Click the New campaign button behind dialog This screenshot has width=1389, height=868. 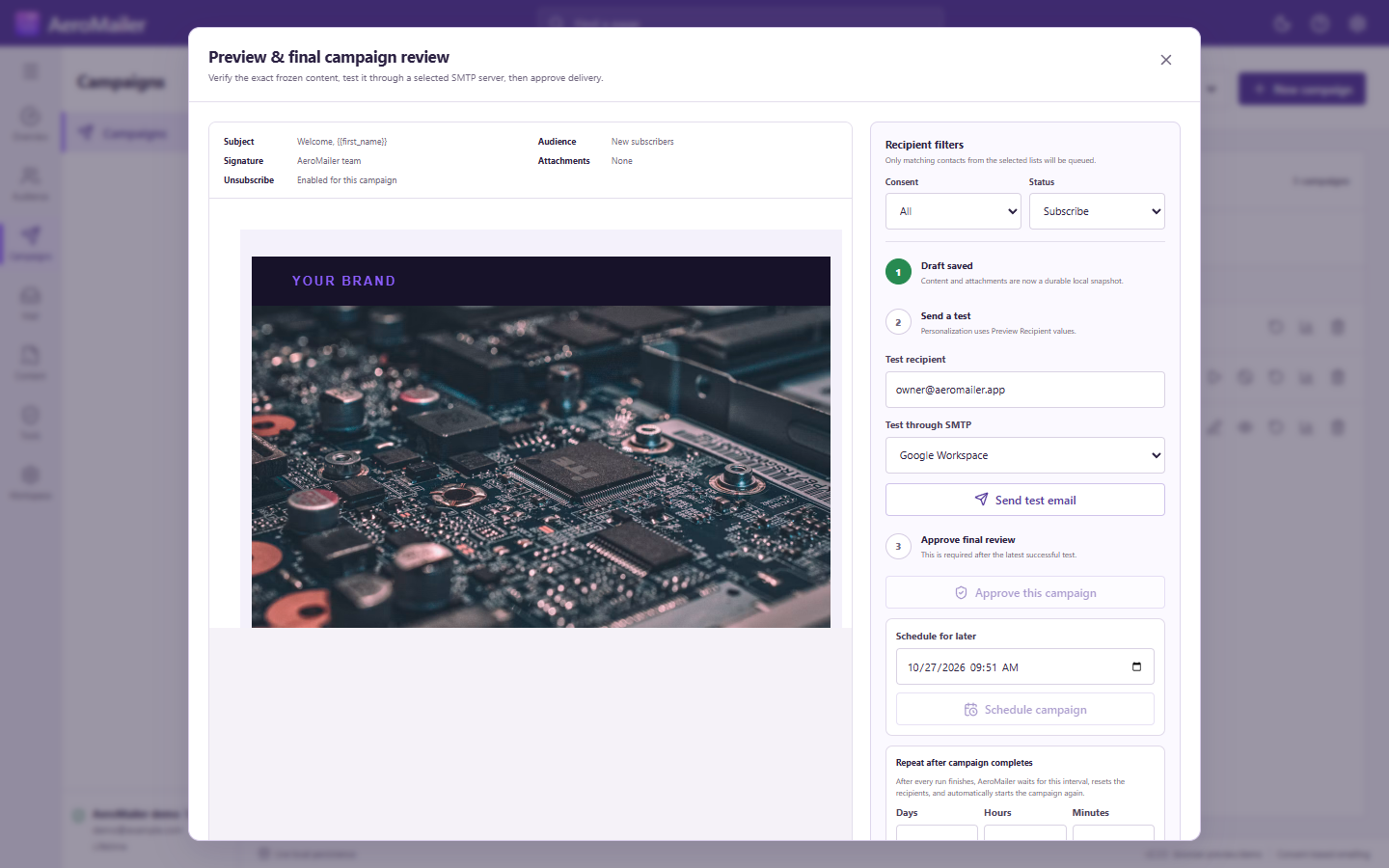(1302, 89)
